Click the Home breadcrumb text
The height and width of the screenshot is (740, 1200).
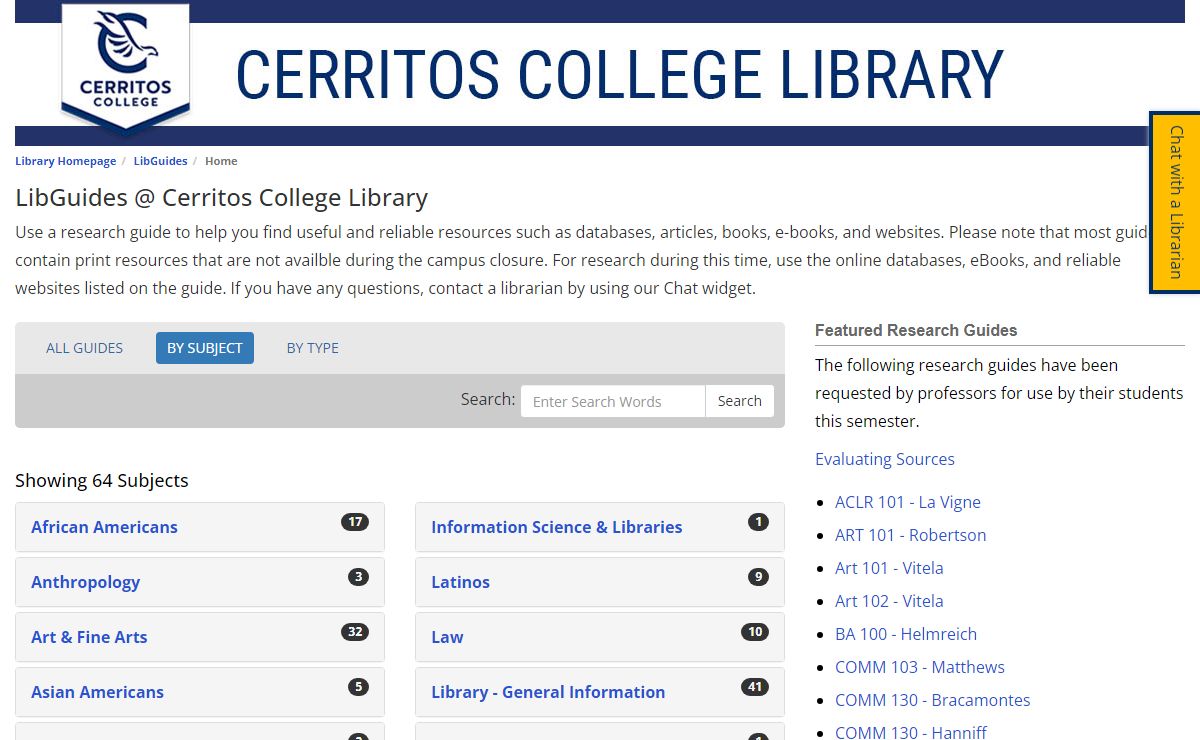click(221, 161)
